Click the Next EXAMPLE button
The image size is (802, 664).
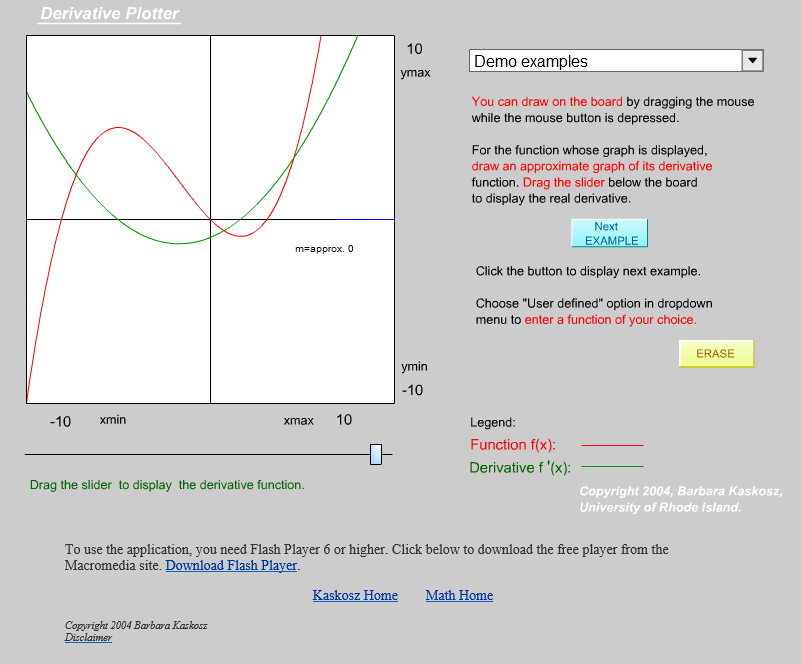click(x=609, y=233)
